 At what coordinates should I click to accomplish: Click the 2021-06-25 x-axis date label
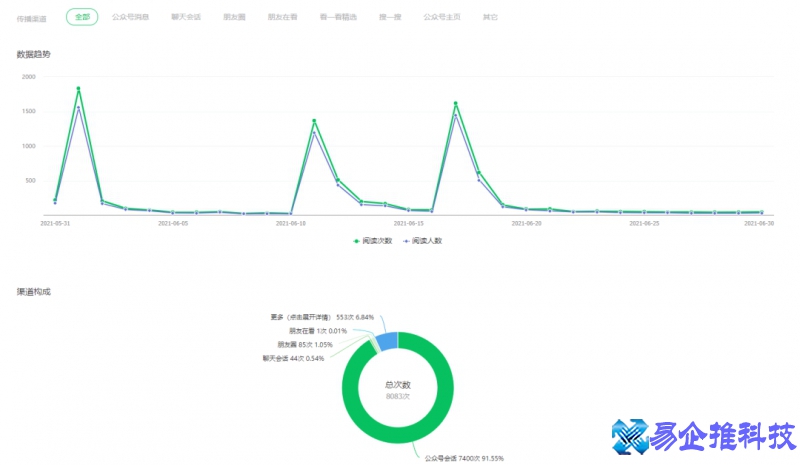[644, 224]
